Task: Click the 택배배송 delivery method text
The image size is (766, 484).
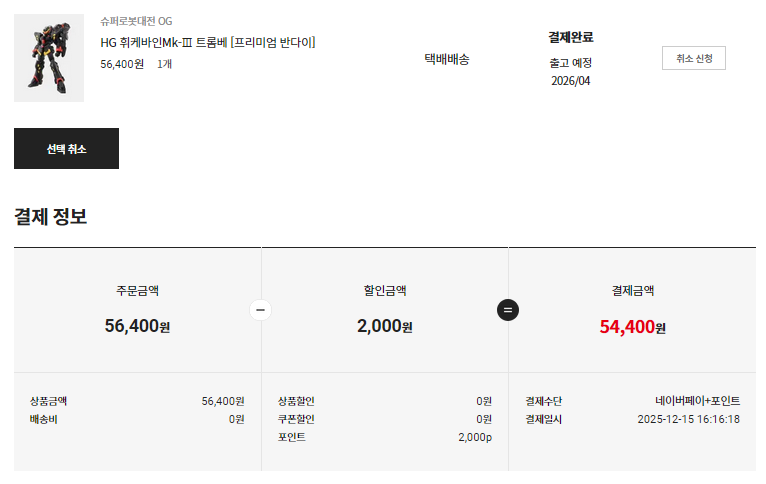Action: pyautogui.click(x=447, y=59)
